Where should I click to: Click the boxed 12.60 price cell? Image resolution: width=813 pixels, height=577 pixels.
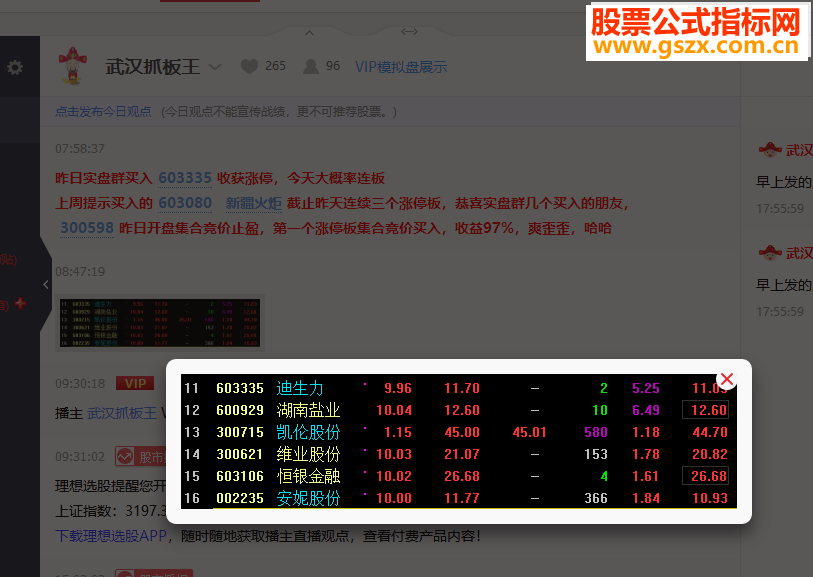coord(706,410)
